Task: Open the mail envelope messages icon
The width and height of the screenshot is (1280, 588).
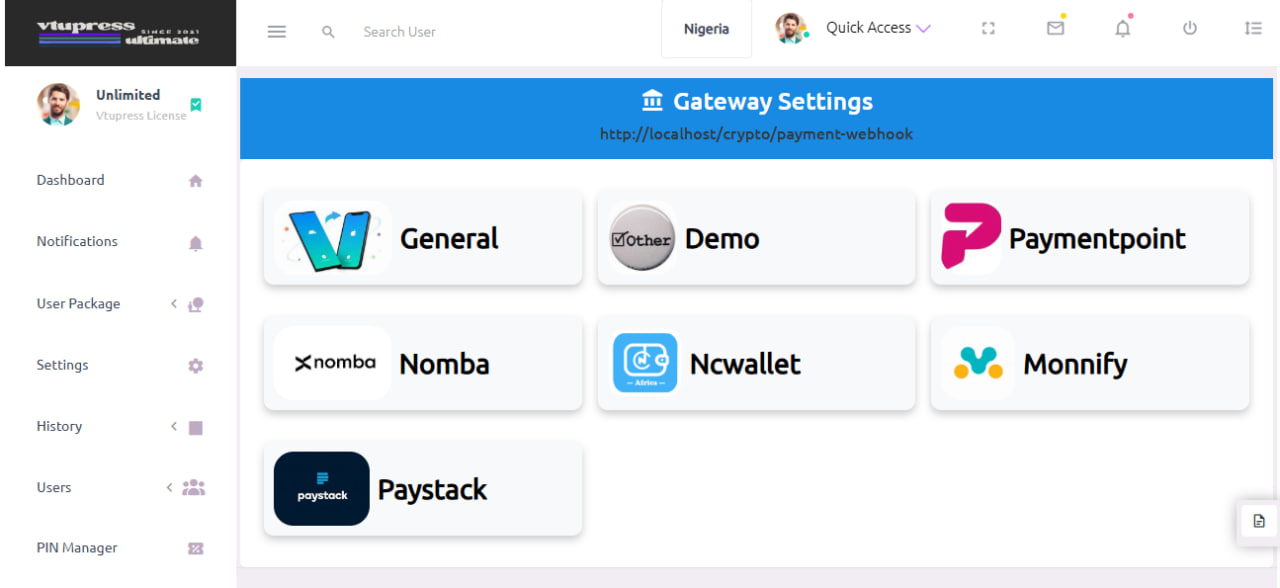Action: coord(1055,29)
